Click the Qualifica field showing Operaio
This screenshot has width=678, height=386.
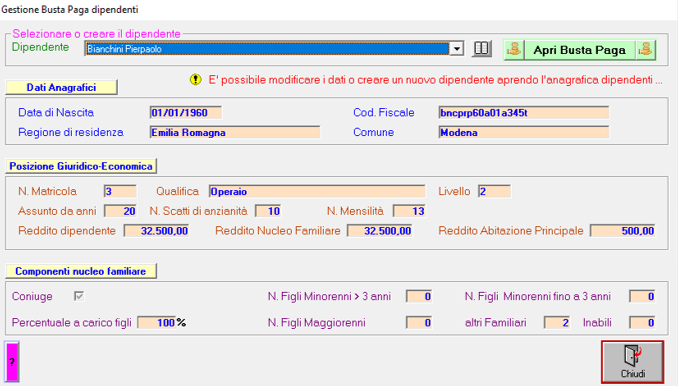click(x=317, y=191)
